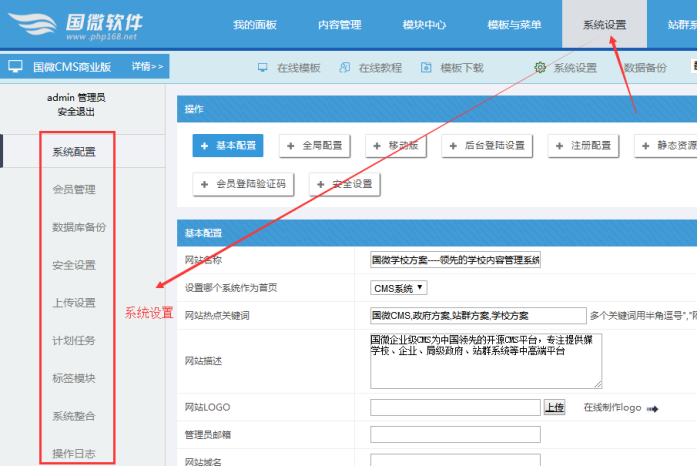Open the 模块中心 navigation tab
The height and width of the screenshot is (466, 697).
pos(424,24)
